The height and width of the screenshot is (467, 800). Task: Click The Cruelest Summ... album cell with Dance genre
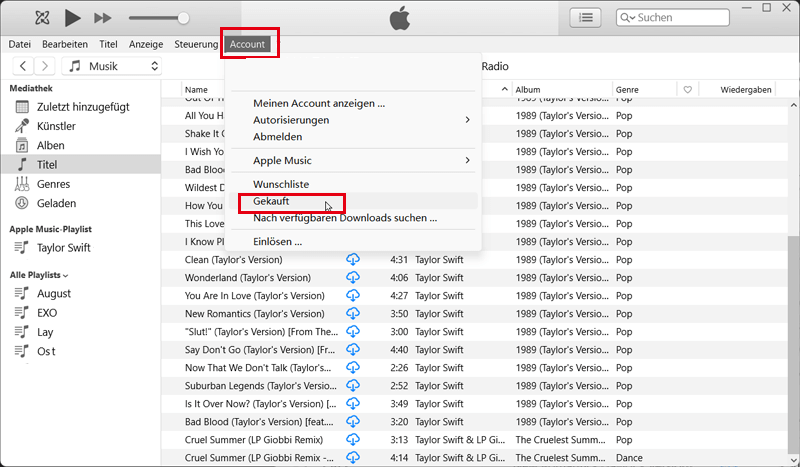pyautogui.click(x=560, y=458)
